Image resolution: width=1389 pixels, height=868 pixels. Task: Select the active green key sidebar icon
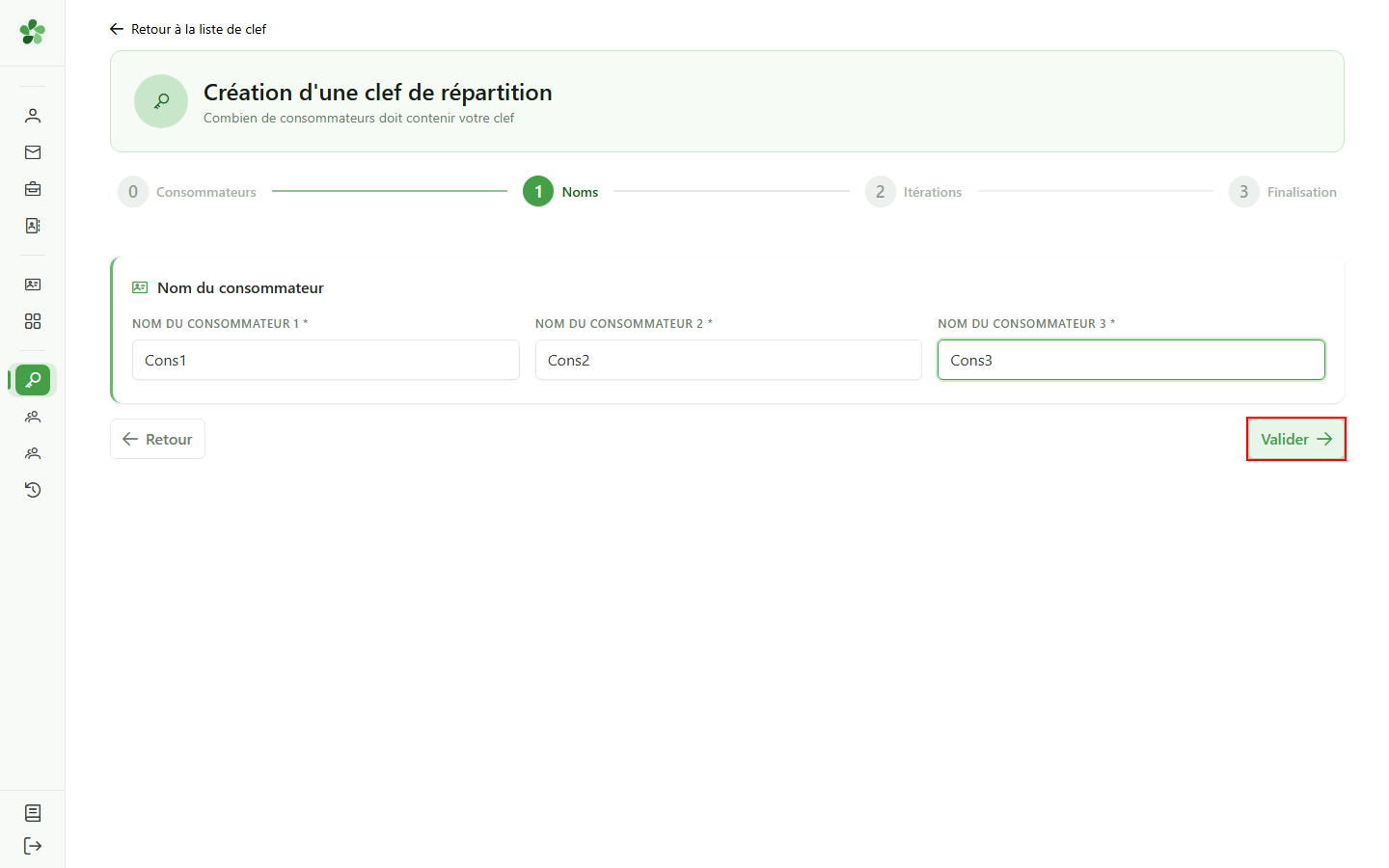[33, 380]
